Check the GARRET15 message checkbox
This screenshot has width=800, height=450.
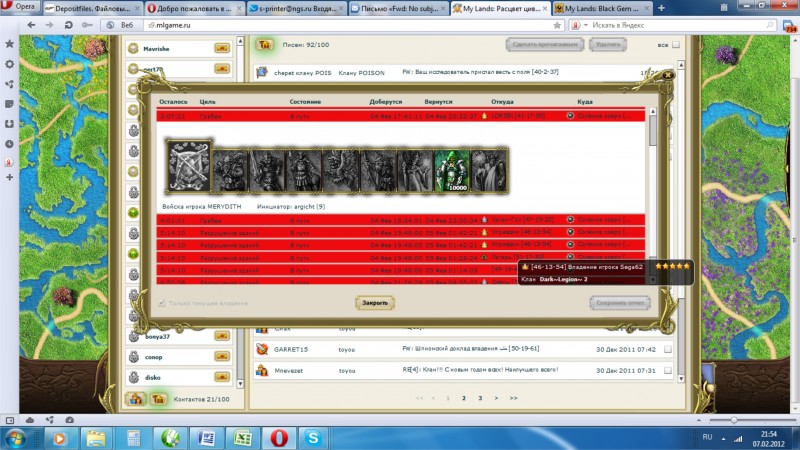pyautogui.click(x=667, y=349)
